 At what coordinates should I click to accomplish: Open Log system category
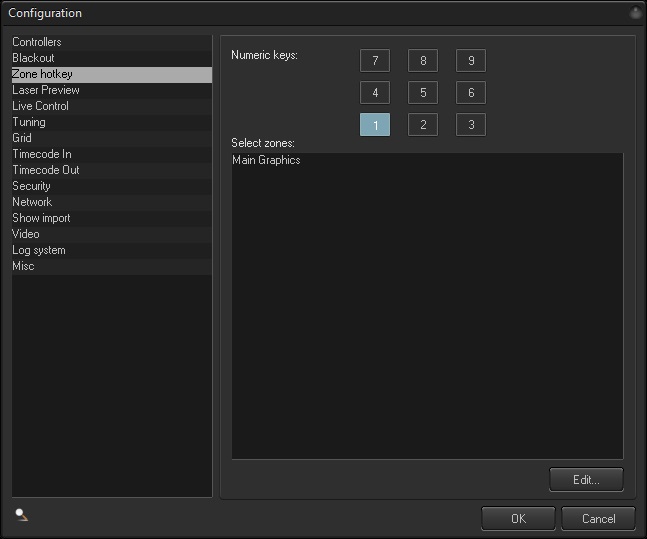point(39,250)
